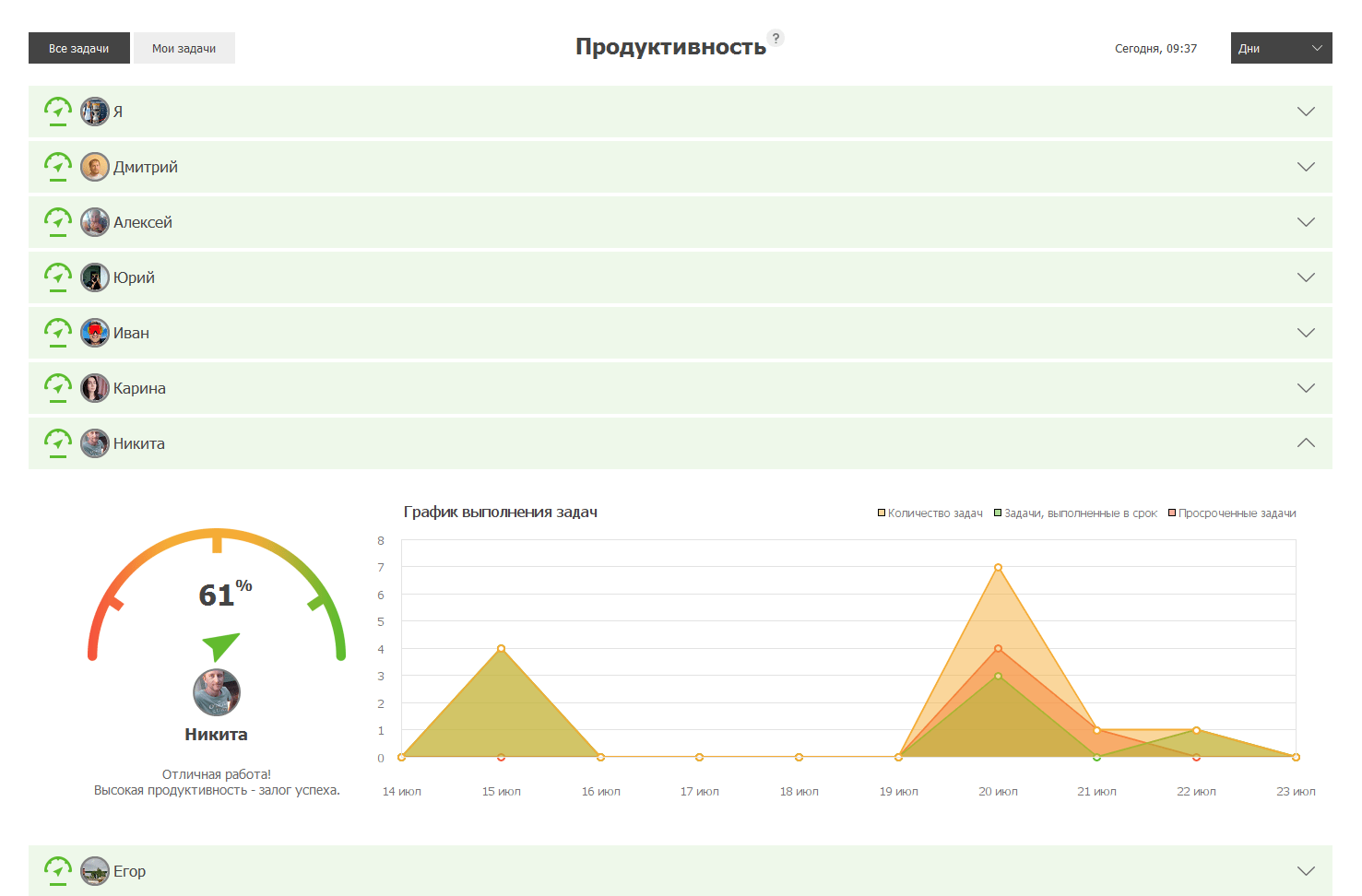1362x896 pixels.
Task: Toggle the Просроченные задачи legend series
Action: coord(1232,513)
